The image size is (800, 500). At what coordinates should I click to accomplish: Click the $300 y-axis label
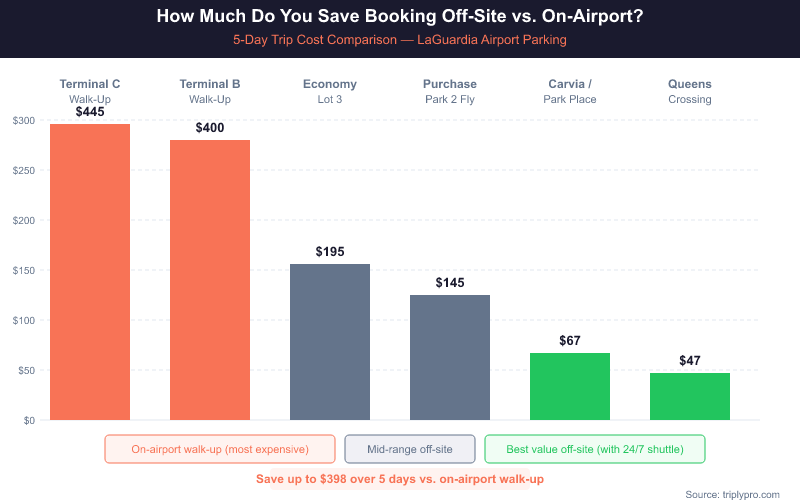[x=23, y=120]
